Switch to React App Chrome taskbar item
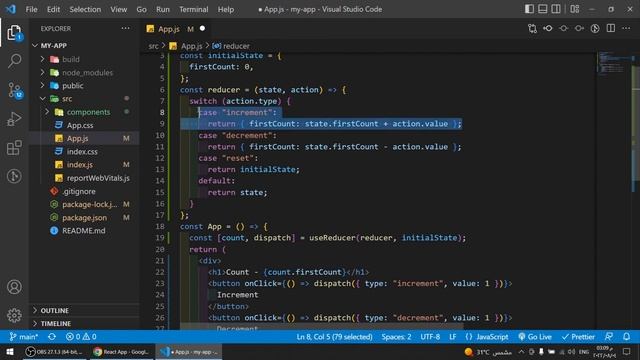Viewport: 640px width, 360px height. click(x=121, y=351)
